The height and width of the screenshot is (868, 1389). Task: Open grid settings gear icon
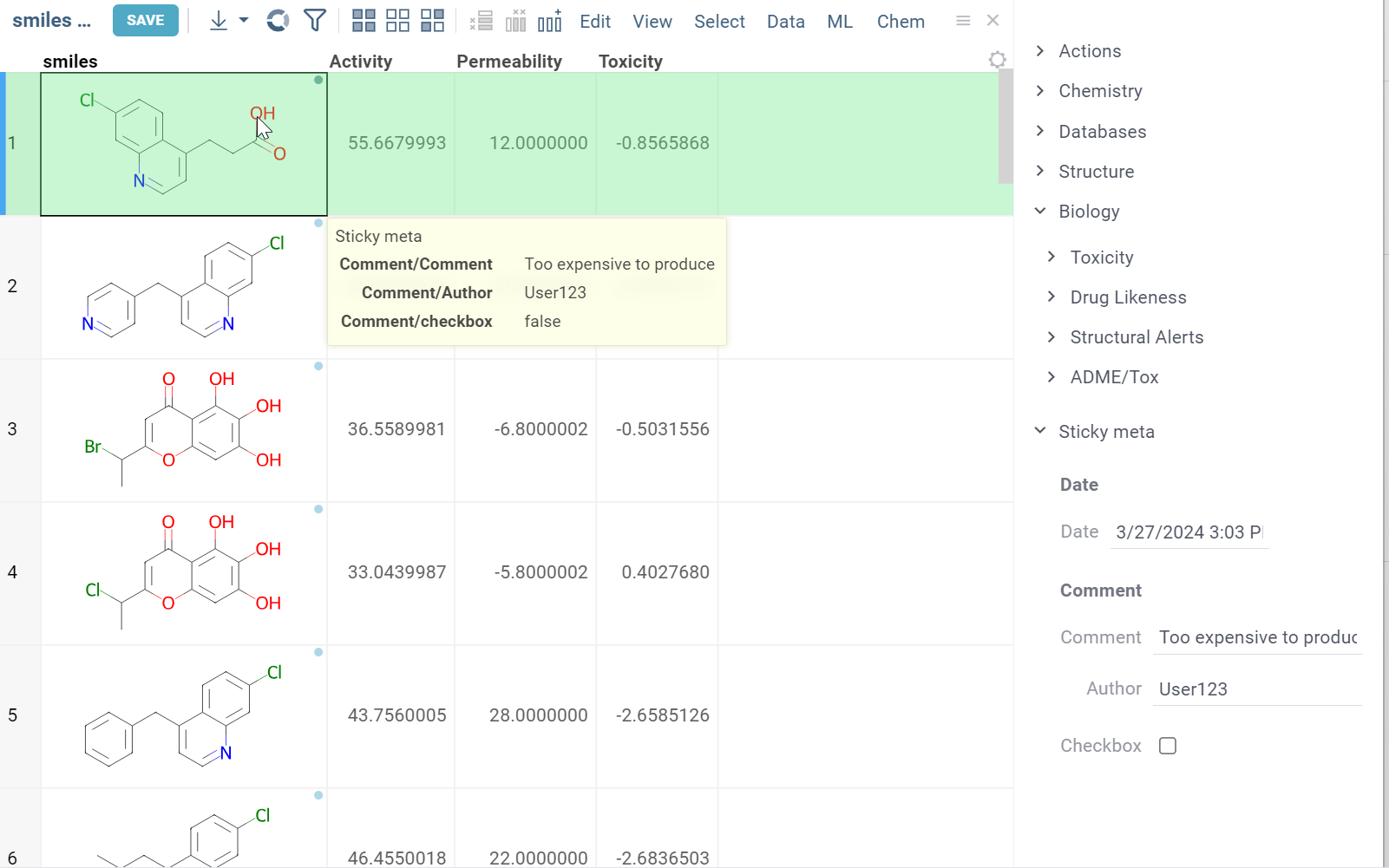pyautogui.click(x=997, y=60)
